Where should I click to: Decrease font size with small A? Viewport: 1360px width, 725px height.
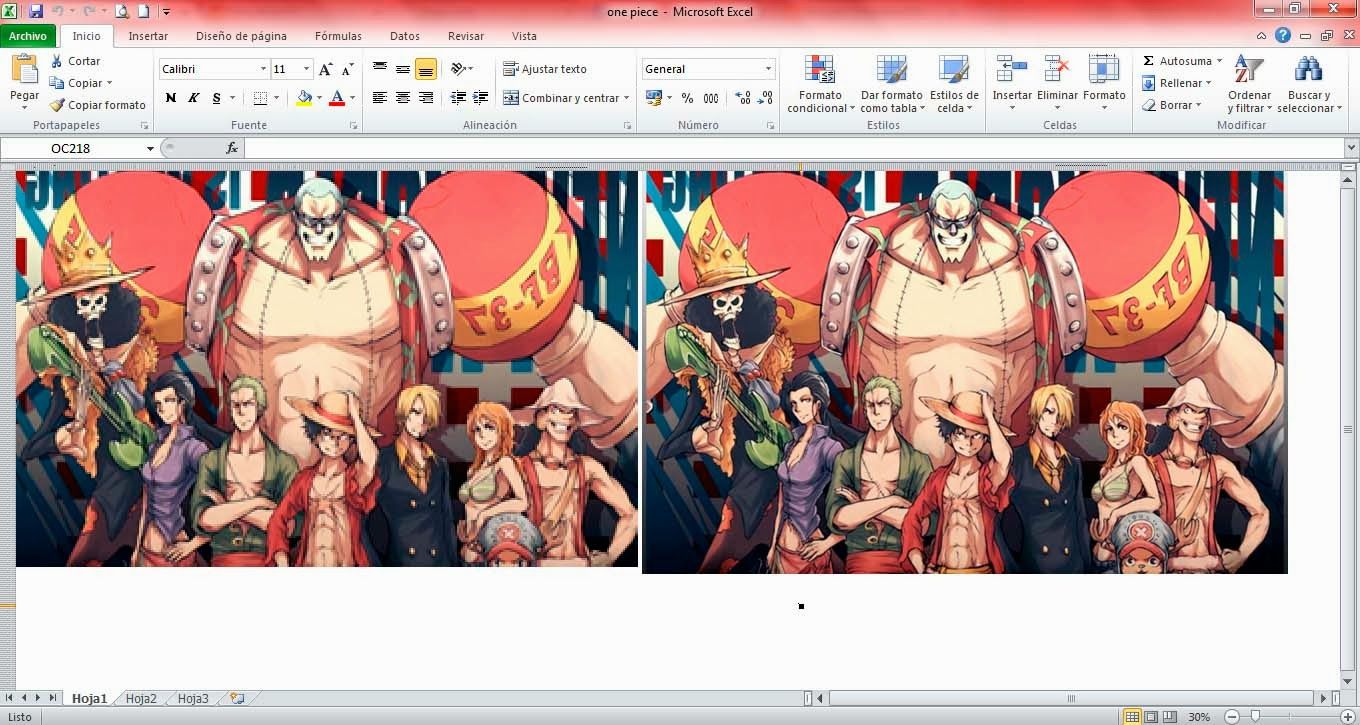coord(347,69)
